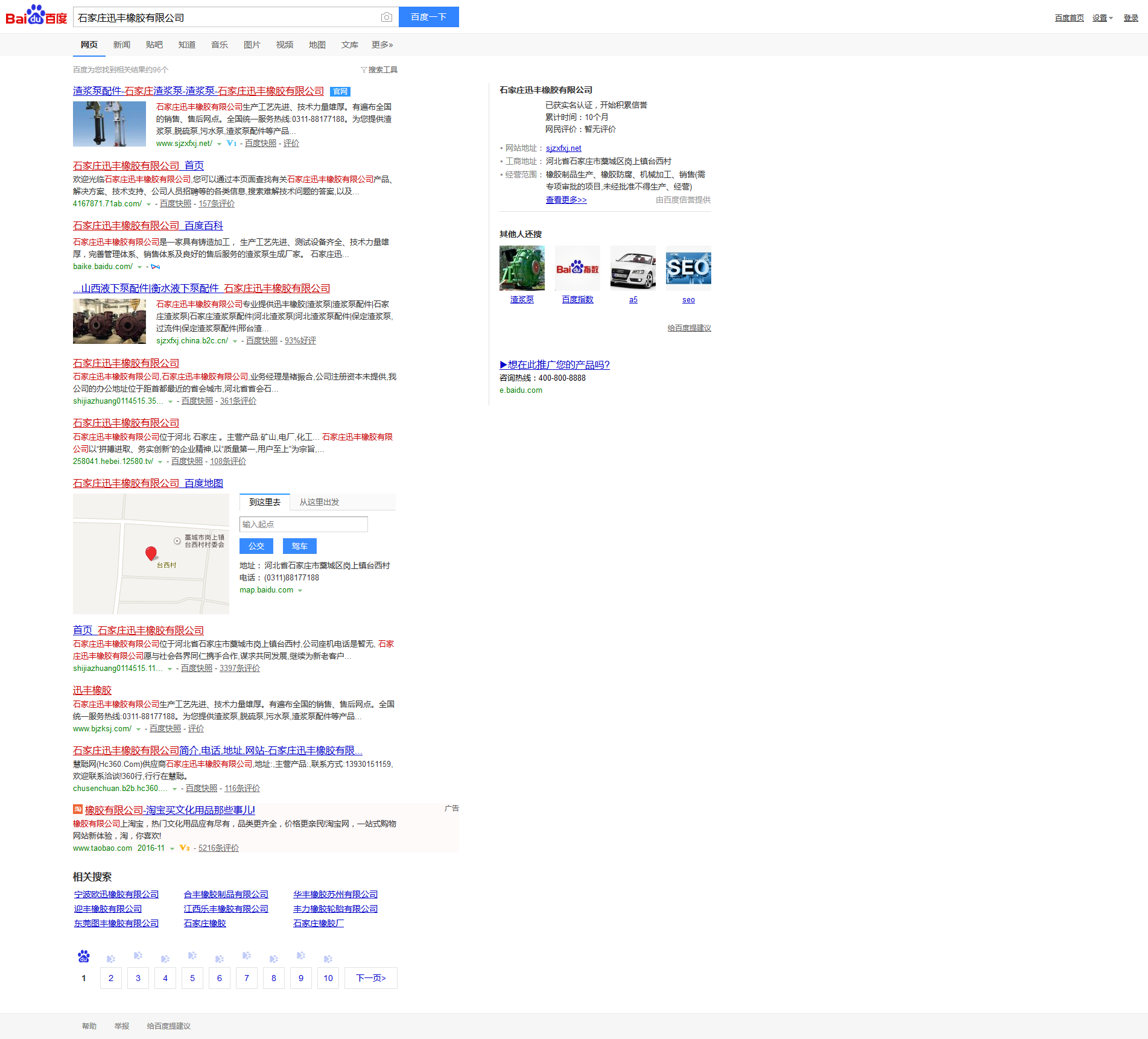Viewport: 1148px width, 1039px height.
Task: Click the baike.baidu.com share icon
Action: (x=156, y=267)
